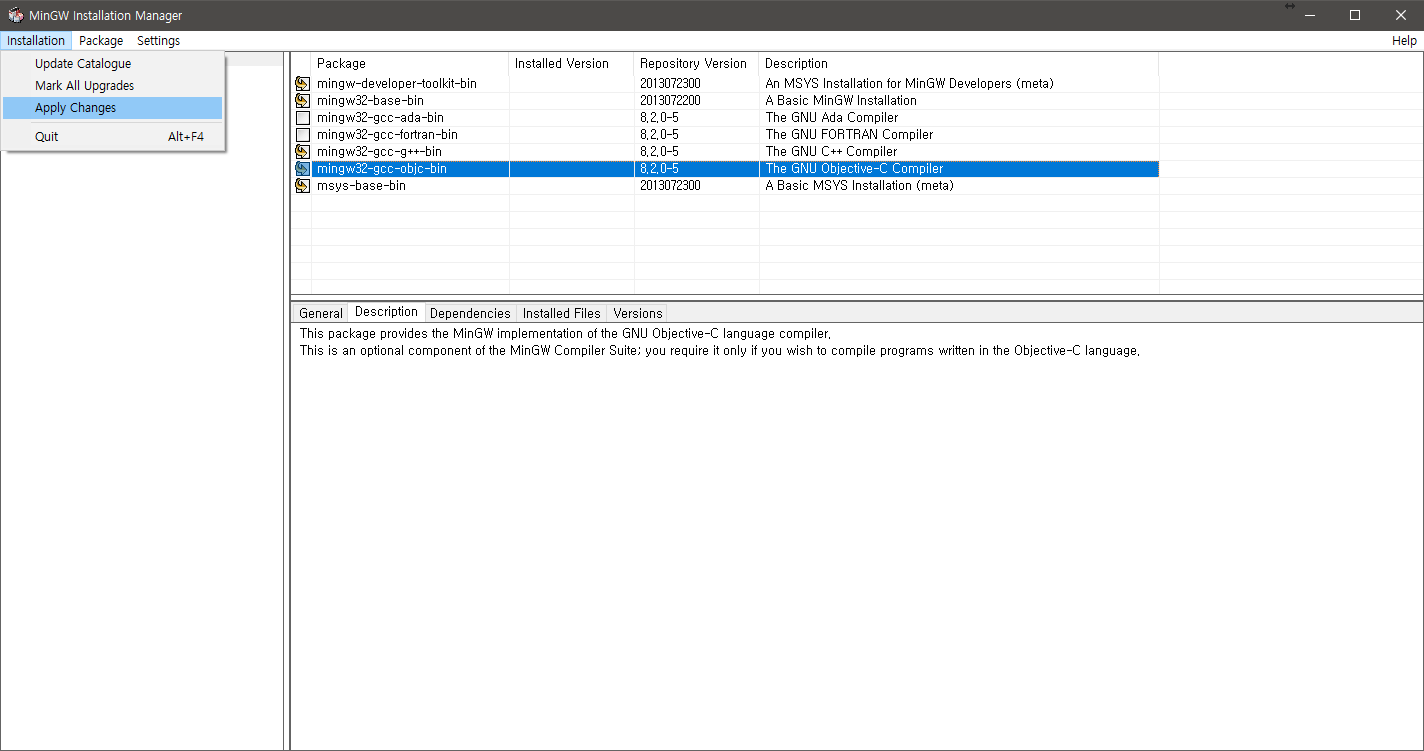Viewport: 1424px width, 751px height.
Task: Select the mingw32-gcc-ada-bin package name
Action: coord(380,118)
